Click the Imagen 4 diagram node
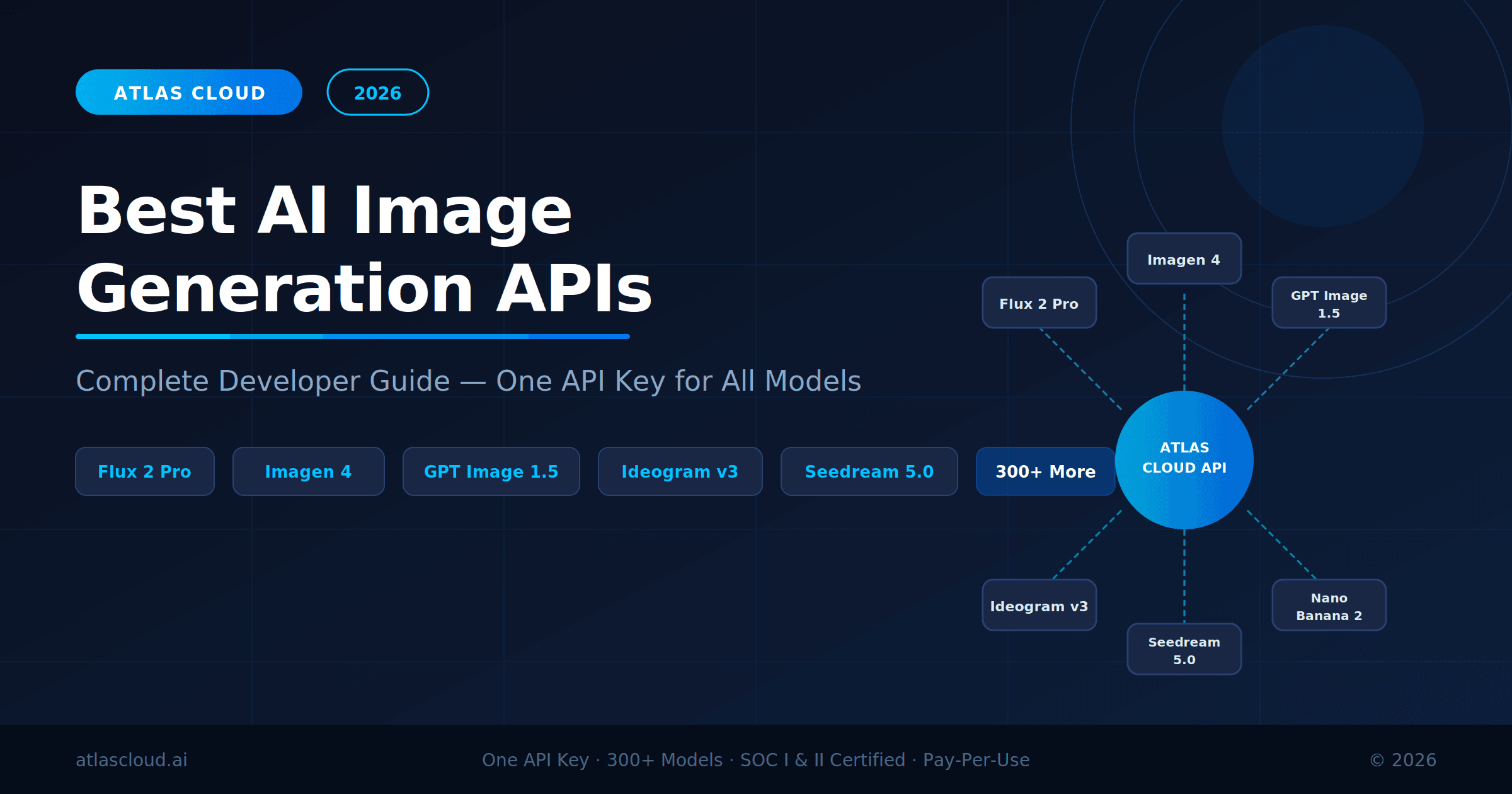Viewport: 1512px width, 794px height. coord(1184,259)
